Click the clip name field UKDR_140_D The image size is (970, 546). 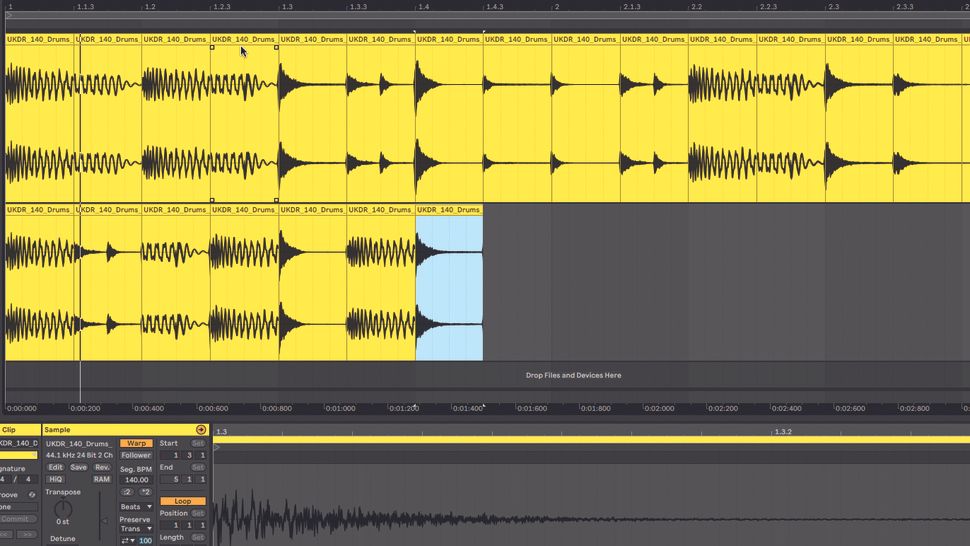point(19,443)
